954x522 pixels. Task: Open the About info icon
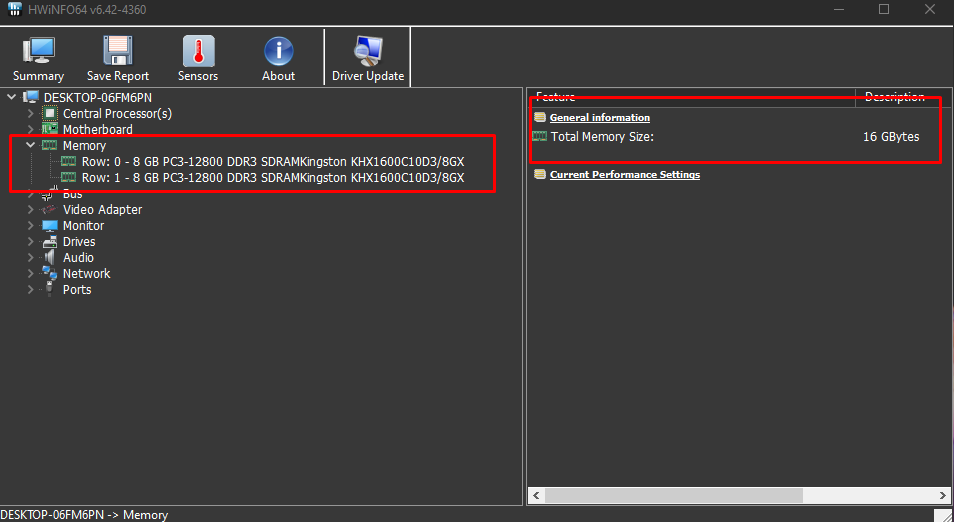(x=279, y=51)
